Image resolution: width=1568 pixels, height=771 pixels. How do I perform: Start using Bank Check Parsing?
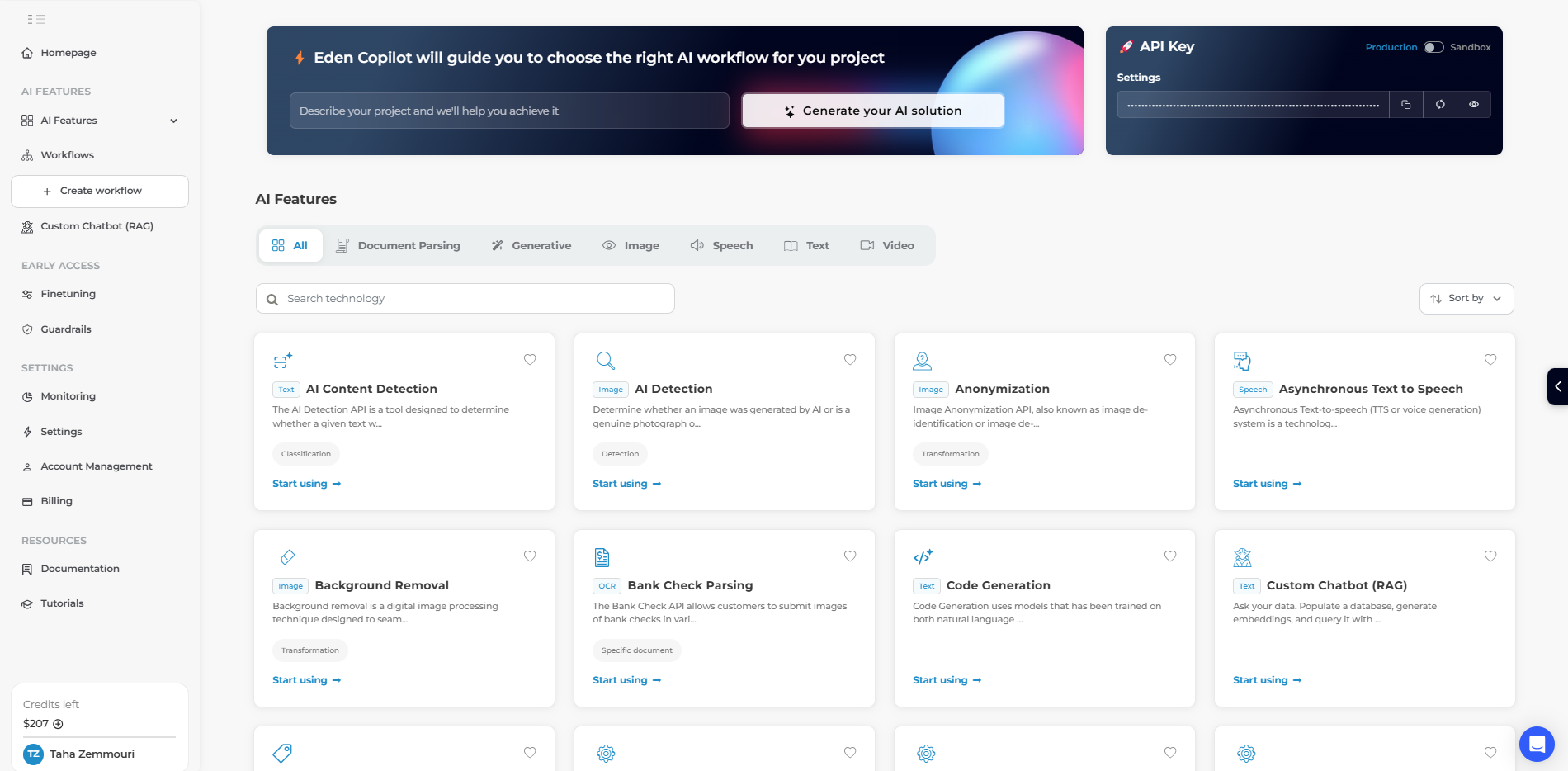(x=627, y=680)
